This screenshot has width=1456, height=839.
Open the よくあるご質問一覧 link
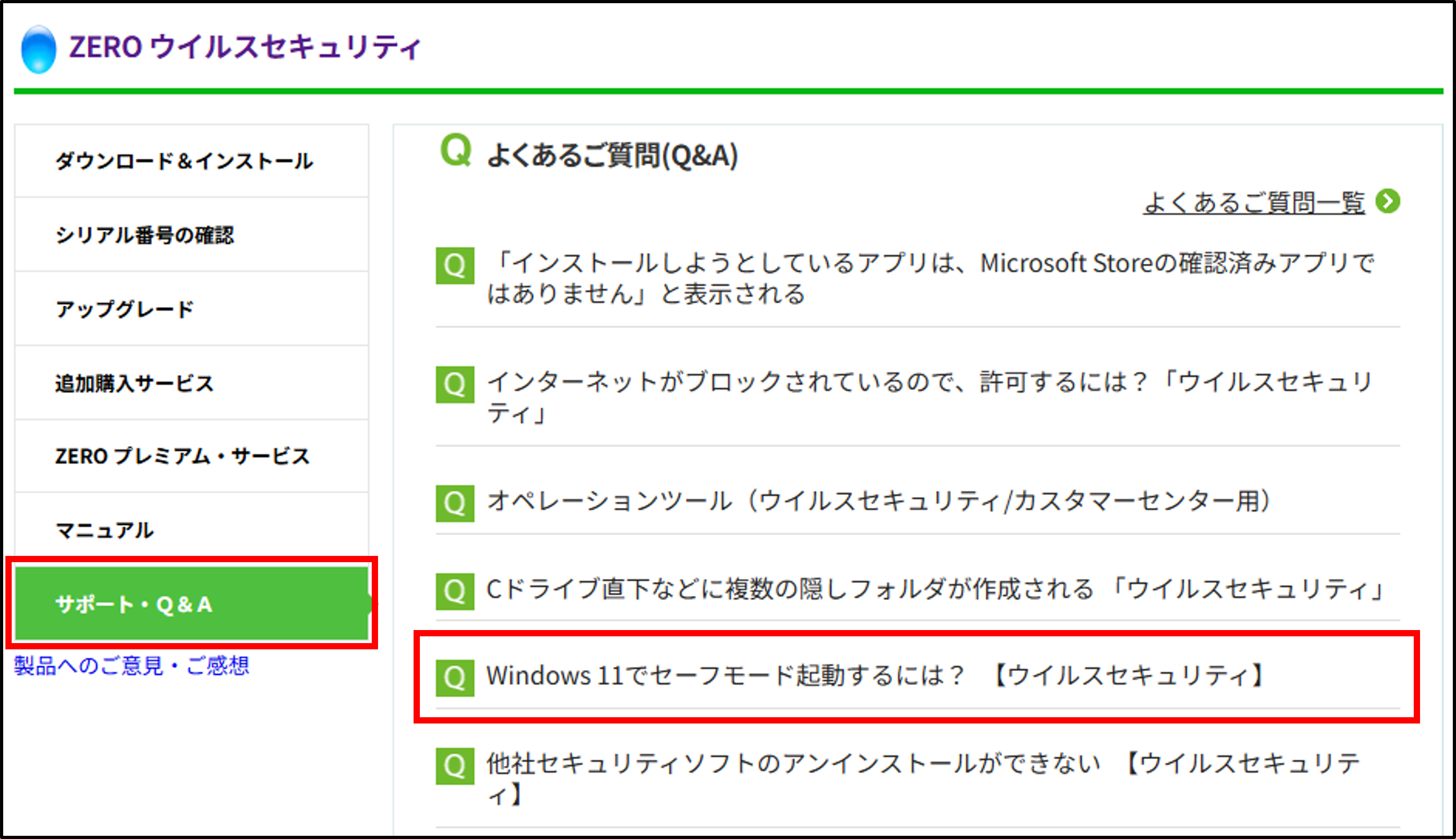pos(1254,202)
